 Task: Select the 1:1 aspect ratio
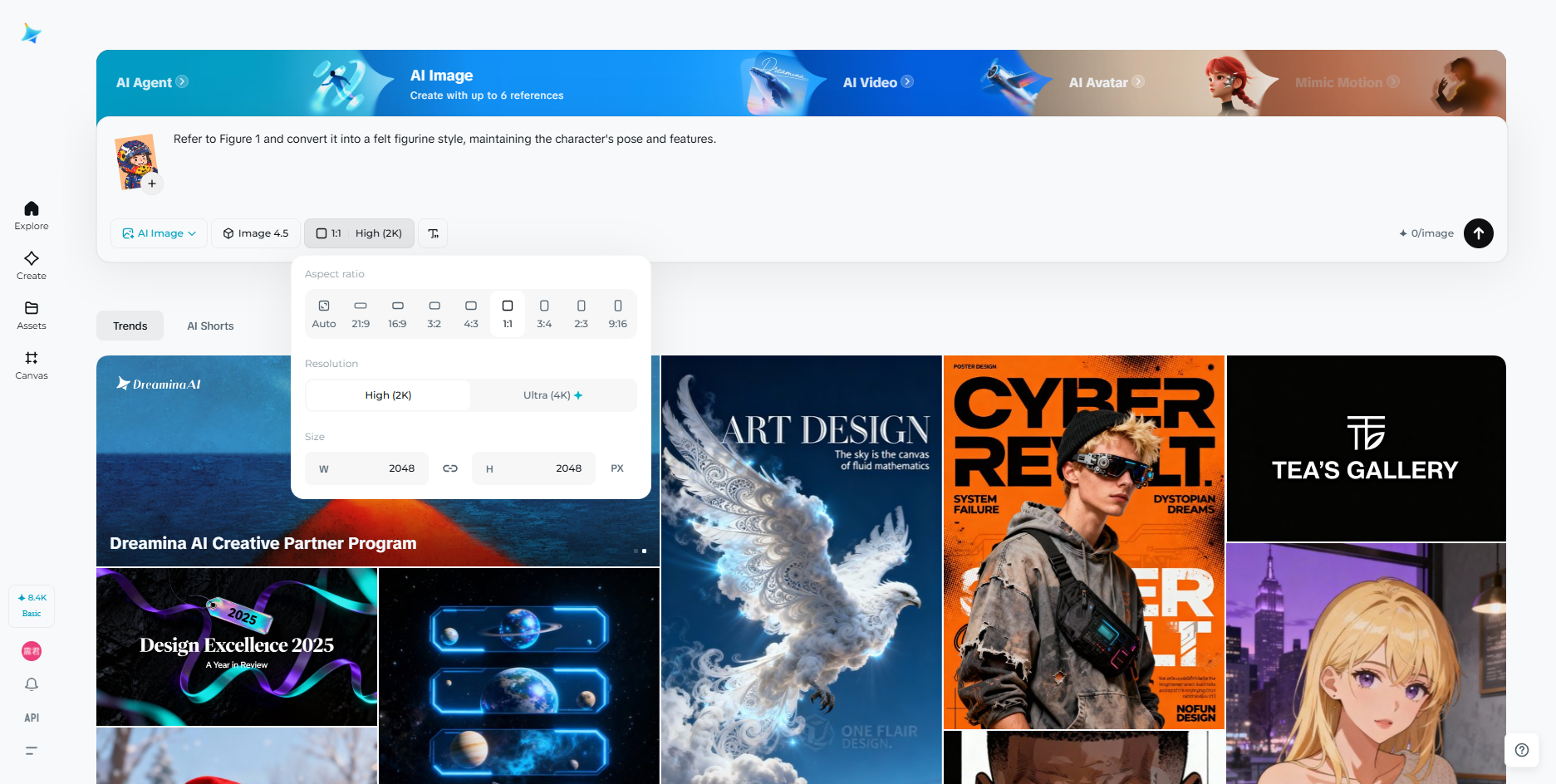point(508,314)
